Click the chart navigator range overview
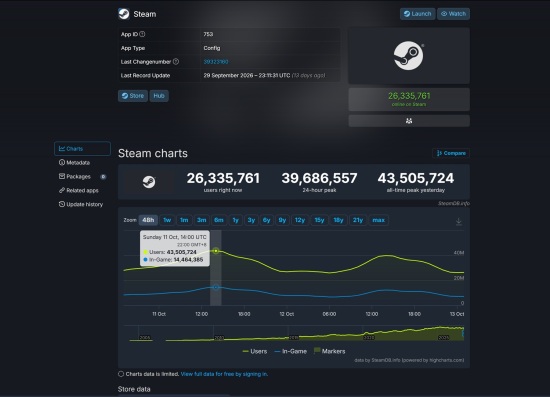This screenshot has width=550, height=397. point(294,333)
